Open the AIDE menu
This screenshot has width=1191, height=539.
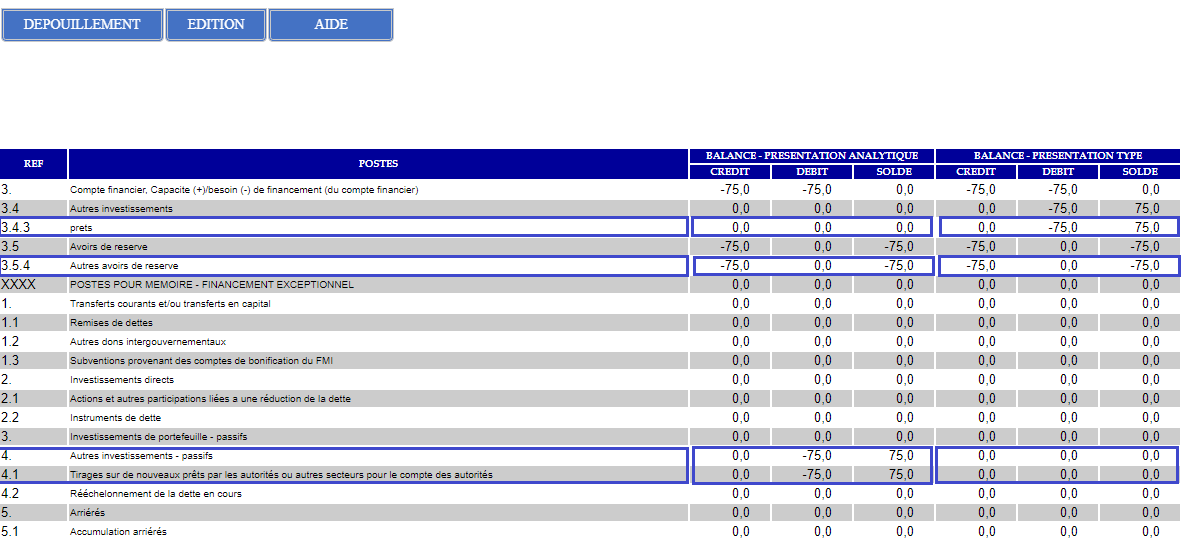click(331, 25)
